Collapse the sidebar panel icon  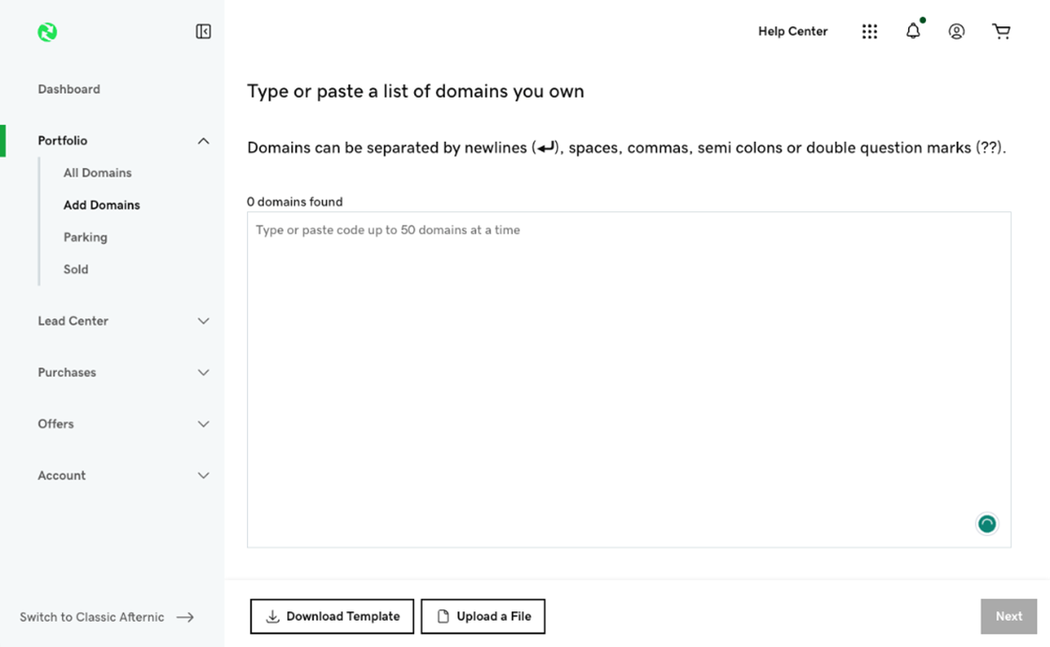point(203,32)
